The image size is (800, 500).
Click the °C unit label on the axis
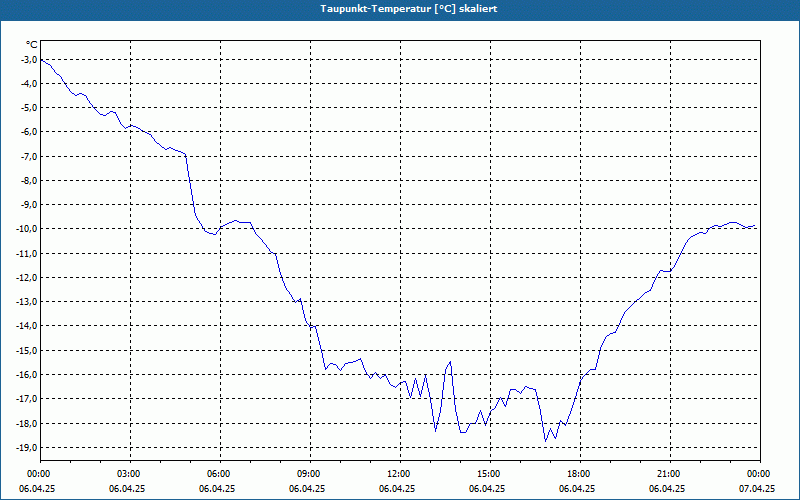pos(32,45)
